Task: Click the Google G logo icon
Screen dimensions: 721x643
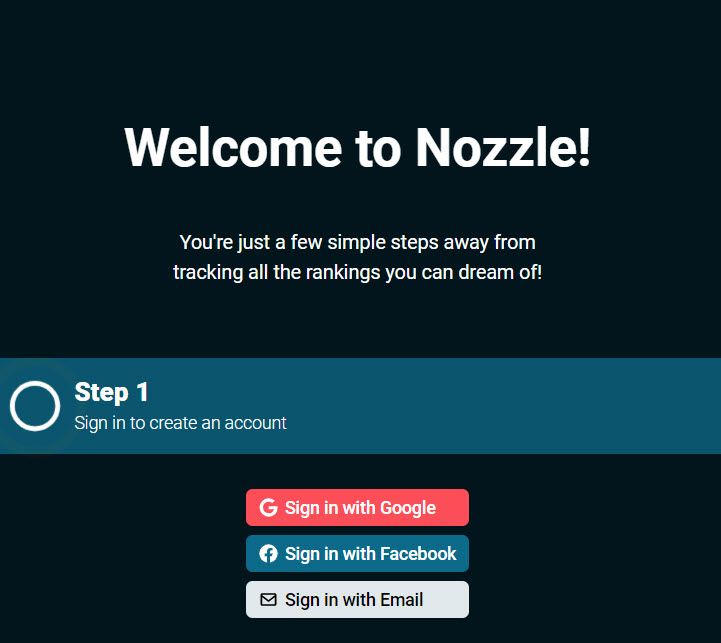Action: (269, 507)
